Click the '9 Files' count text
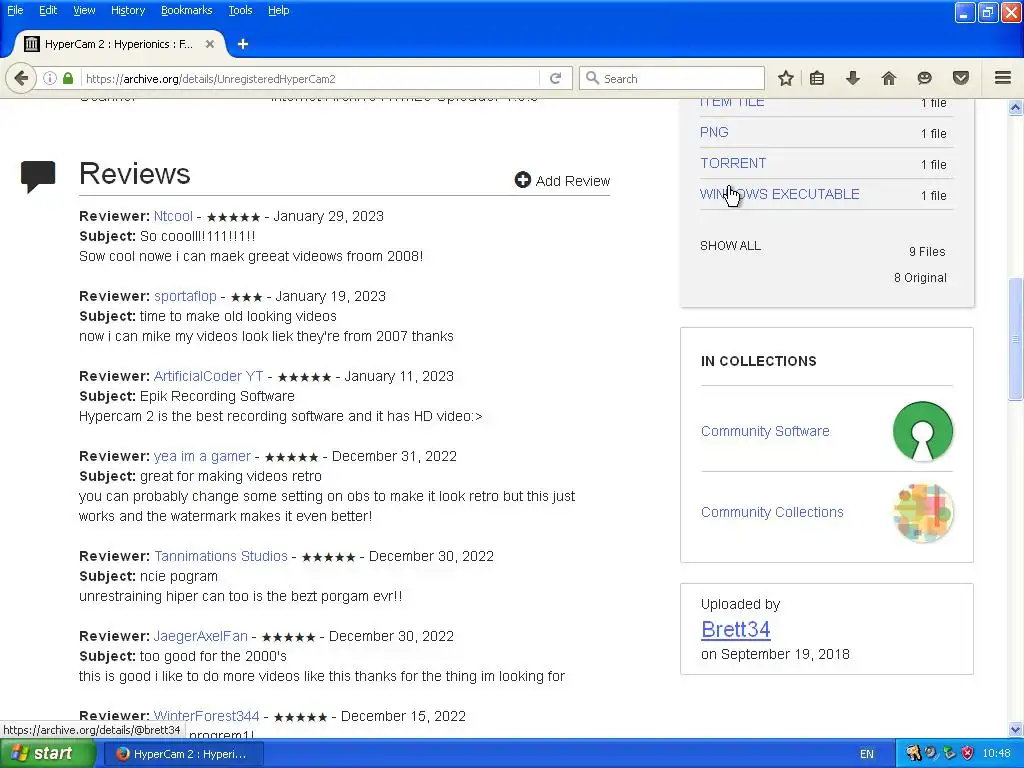The height and width of the screenshot is (768, 1024). pos(927,251)
